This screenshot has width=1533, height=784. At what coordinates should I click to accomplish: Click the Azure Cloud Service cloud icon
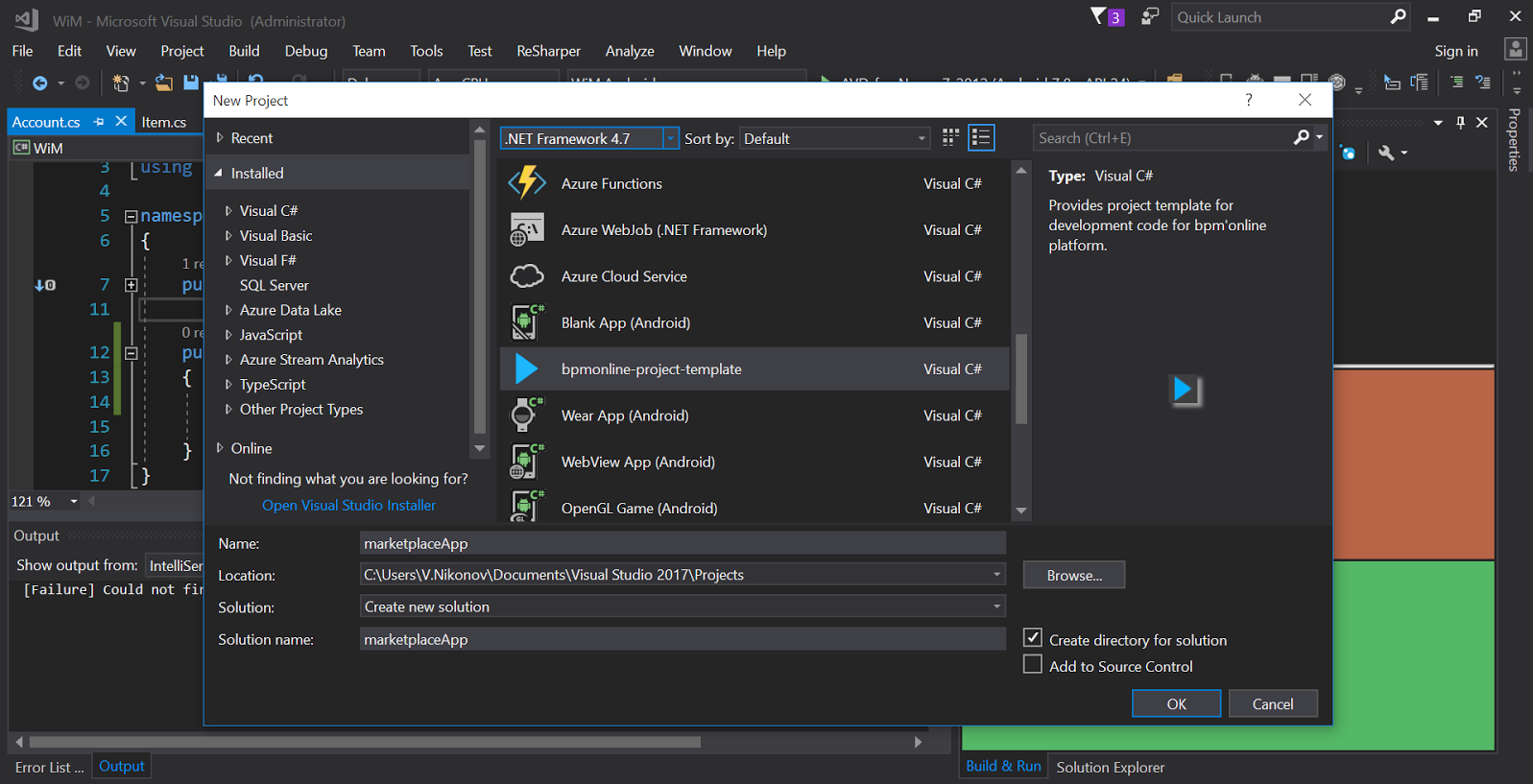coord(527,276)
